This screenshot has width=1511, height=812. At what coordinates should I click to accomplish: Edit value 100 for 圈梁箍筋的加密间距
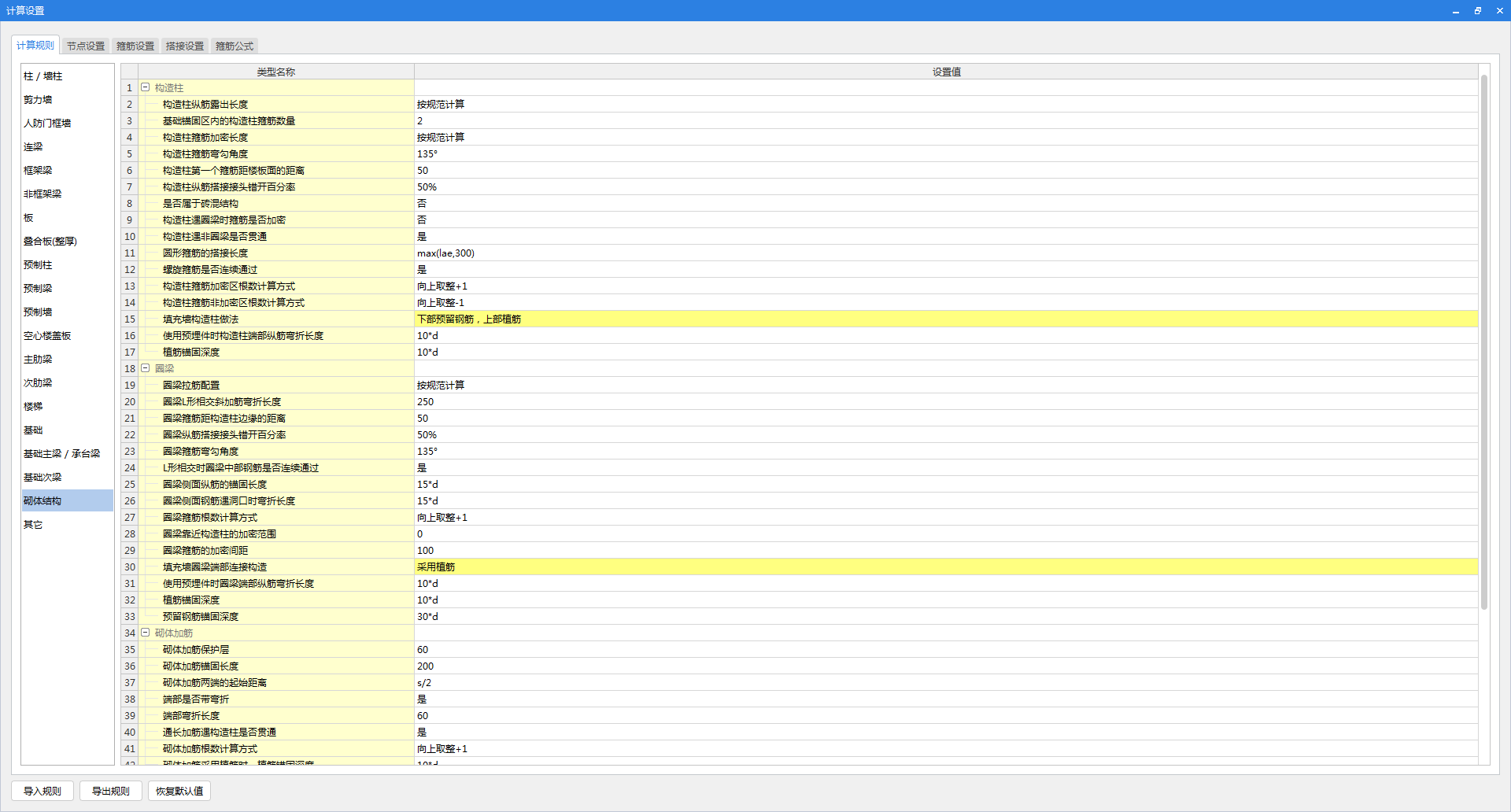(x=946, y=550)
